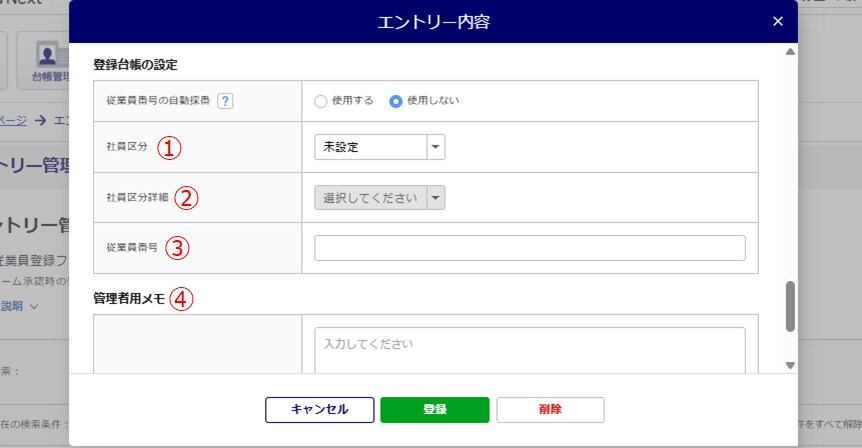Screen dimensions: 862x448
Task: Click the dialog scrollbar down arrow
Action: coord(790,366)
